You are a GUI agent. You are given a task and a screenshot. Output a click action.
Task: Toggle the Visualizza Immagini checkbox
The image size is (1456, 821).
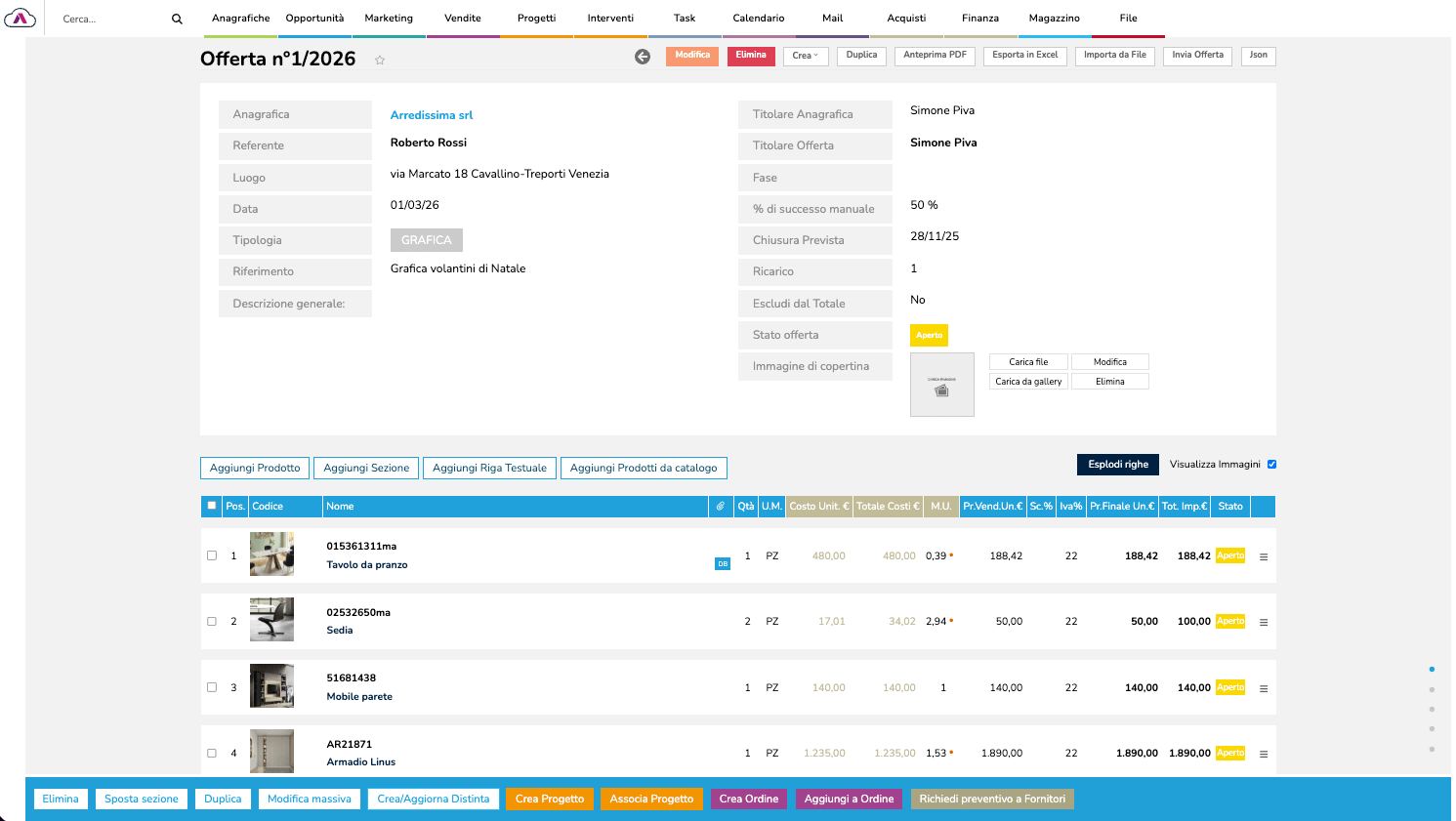tap(1271, 465)
